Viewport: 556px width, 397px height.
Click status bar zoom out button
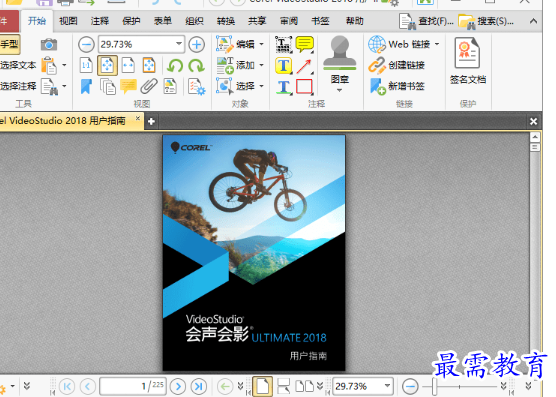[x=410, y=386]
